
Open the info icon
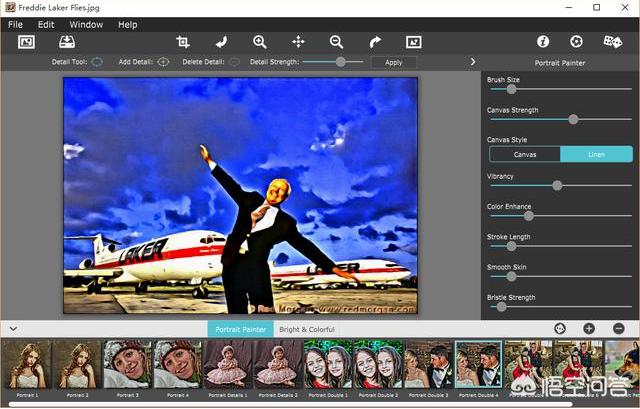(543, 41)
